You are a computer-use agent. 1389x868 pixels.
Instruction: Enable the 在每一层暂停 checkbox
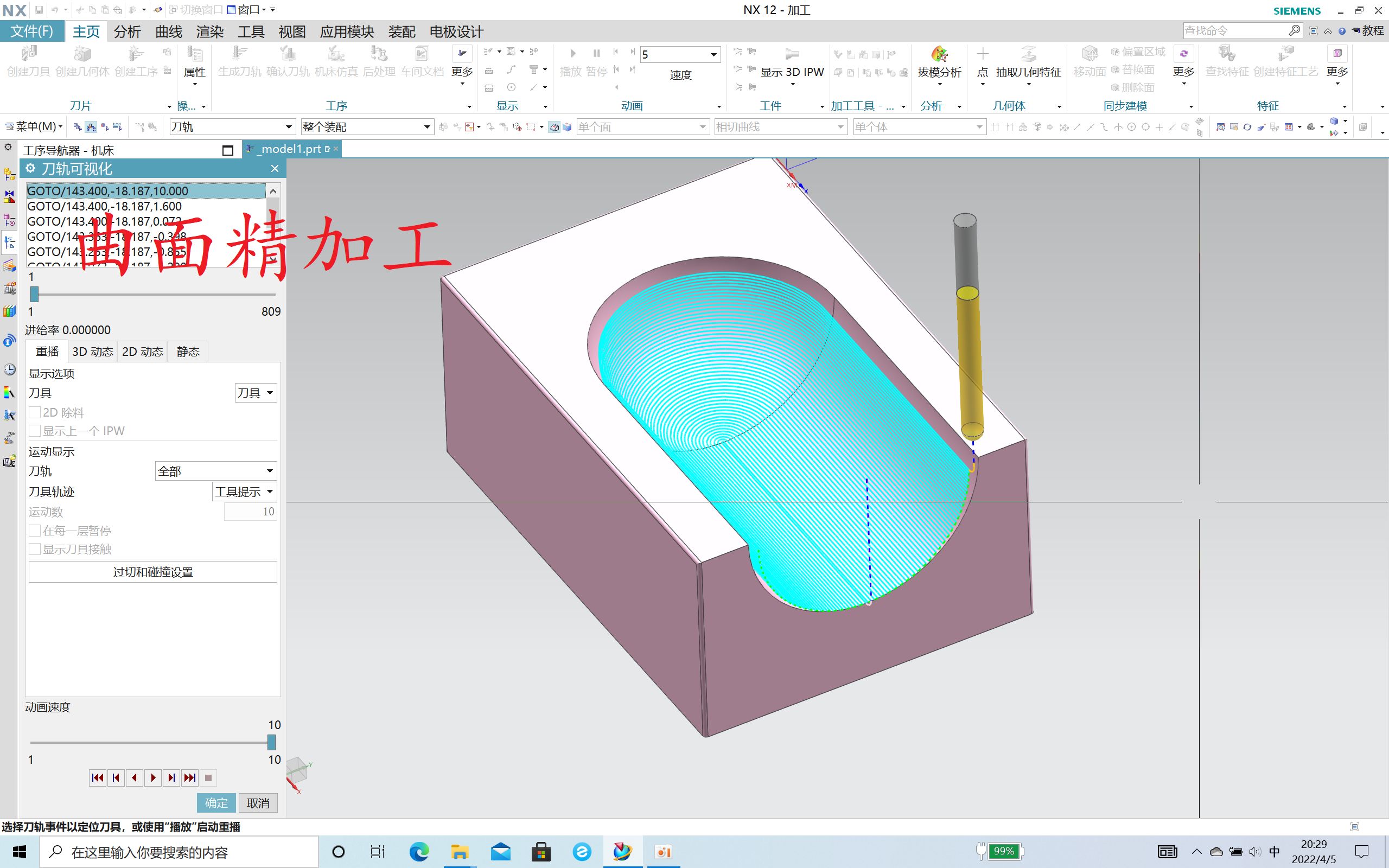tap(35, 531)
